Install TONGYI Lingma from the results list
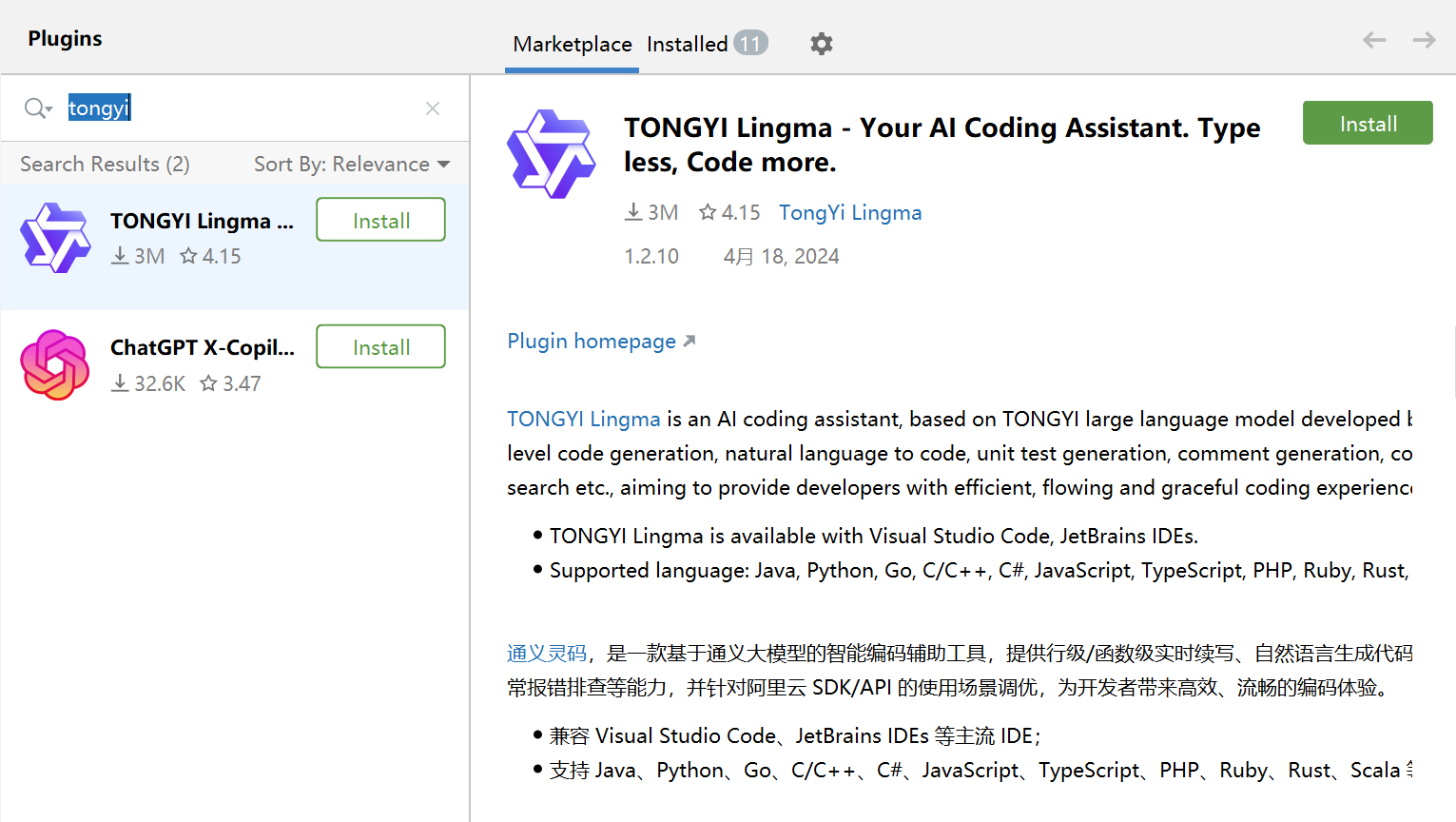1456x822 pixels. 380,220
